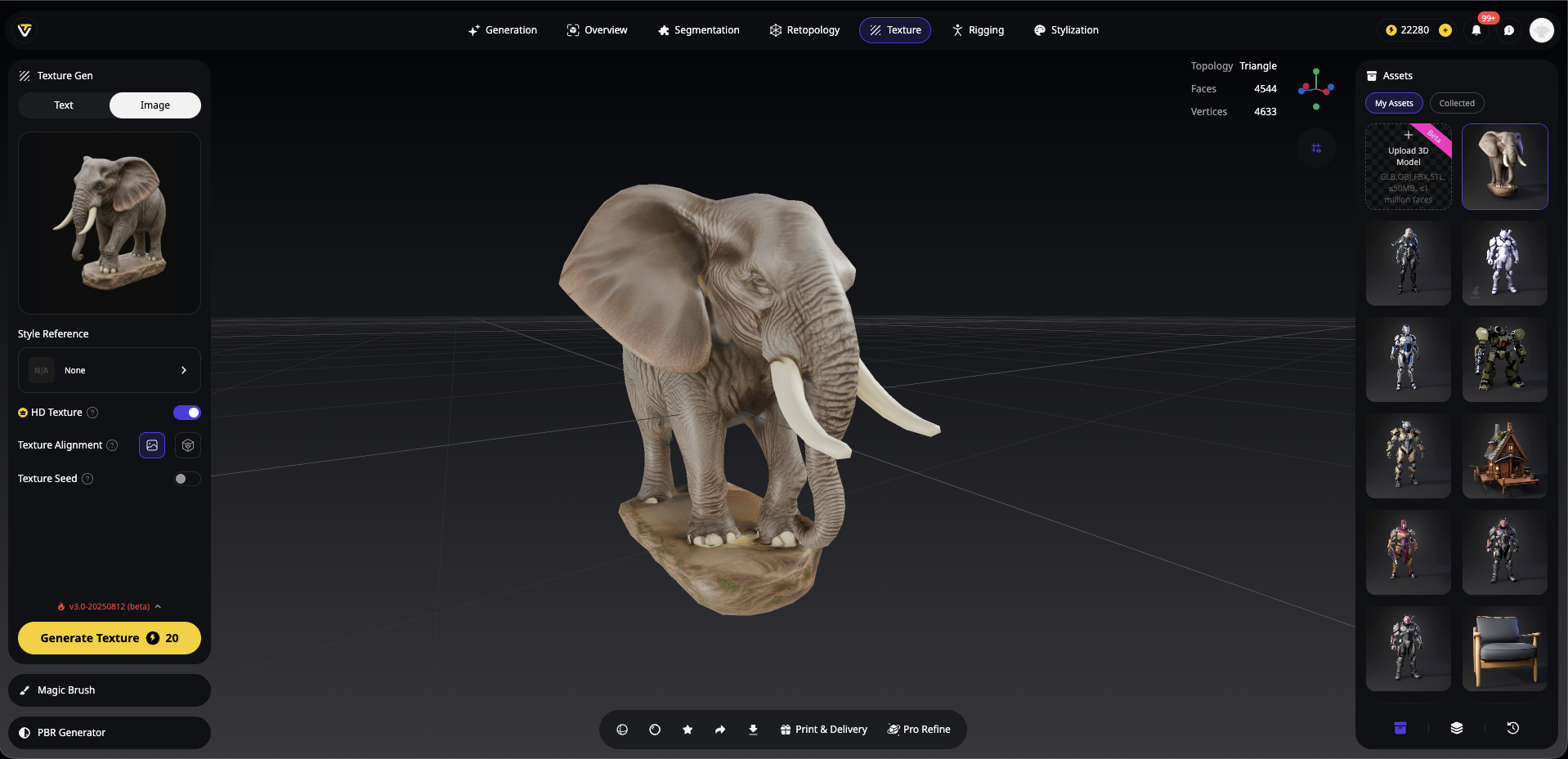This screenshot has height=759, width=1568.
Task: Click the share arrow icon
Action: pyautogui.click(x=720, y=730)
